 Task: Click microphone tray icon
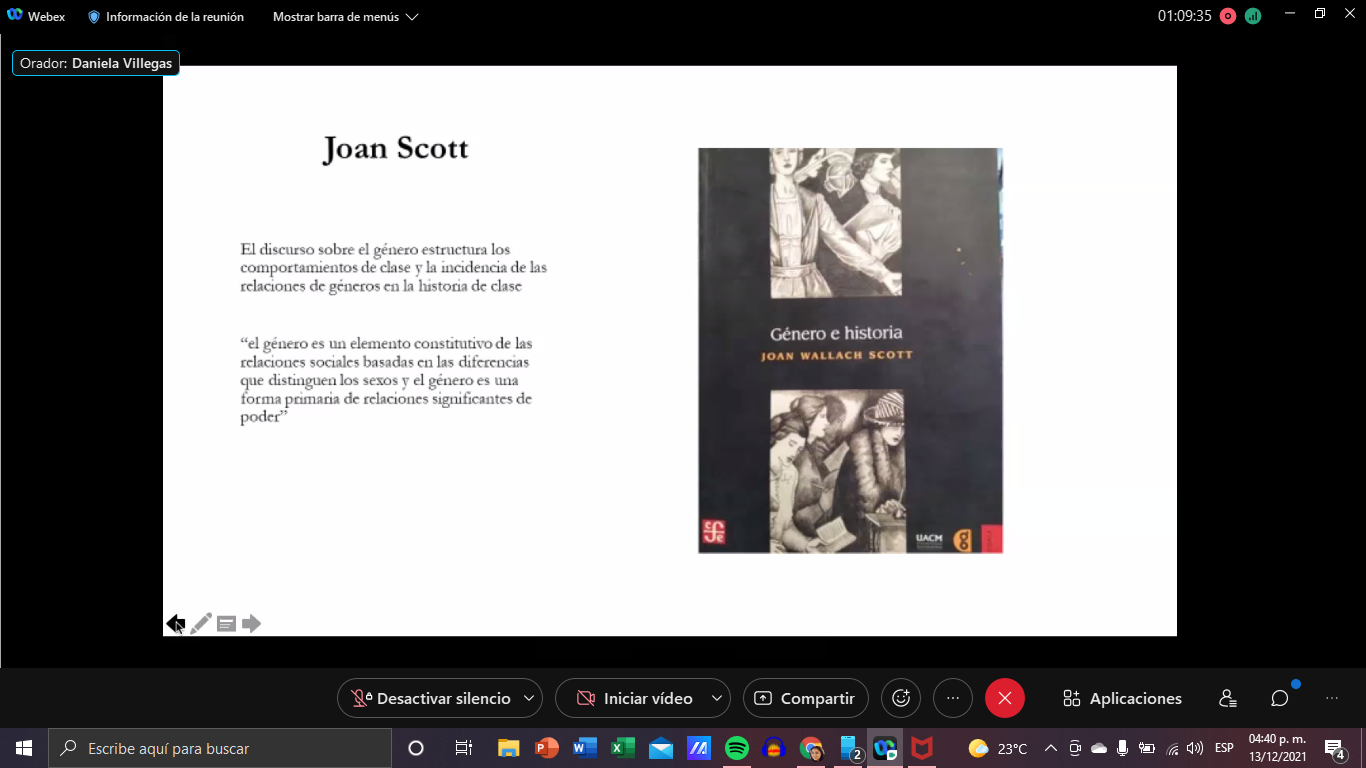click(x=1123, y=748)
